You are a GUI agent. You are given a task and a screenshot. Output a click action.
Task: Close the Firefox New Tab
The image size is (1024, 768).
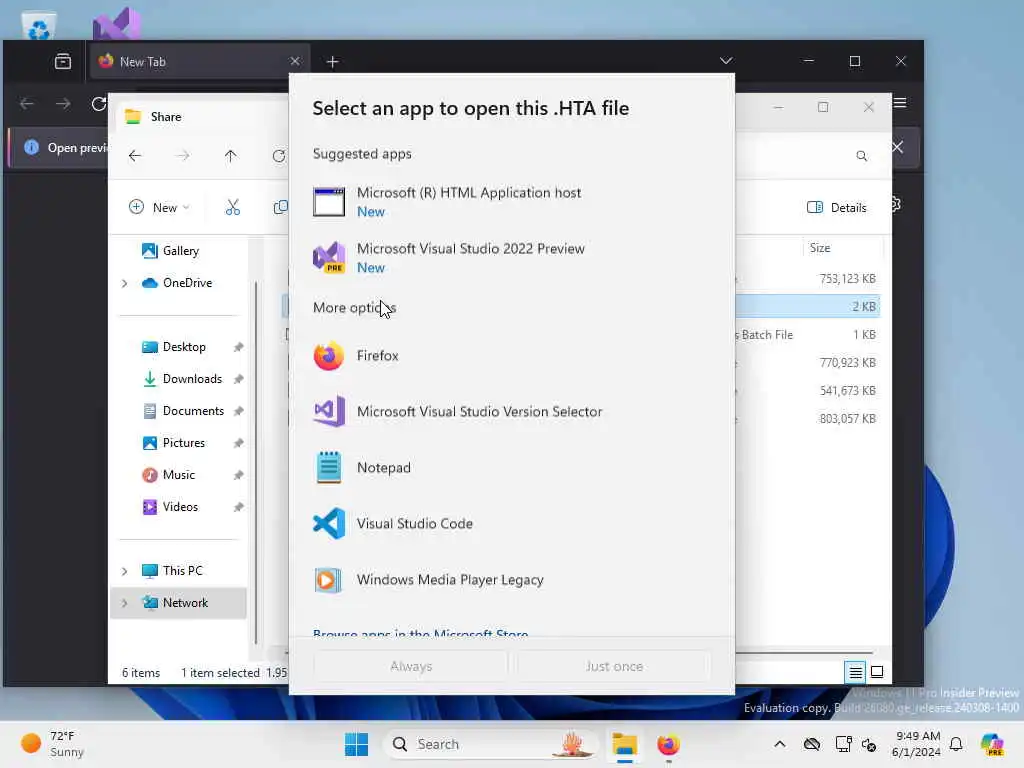coord(295,61)
